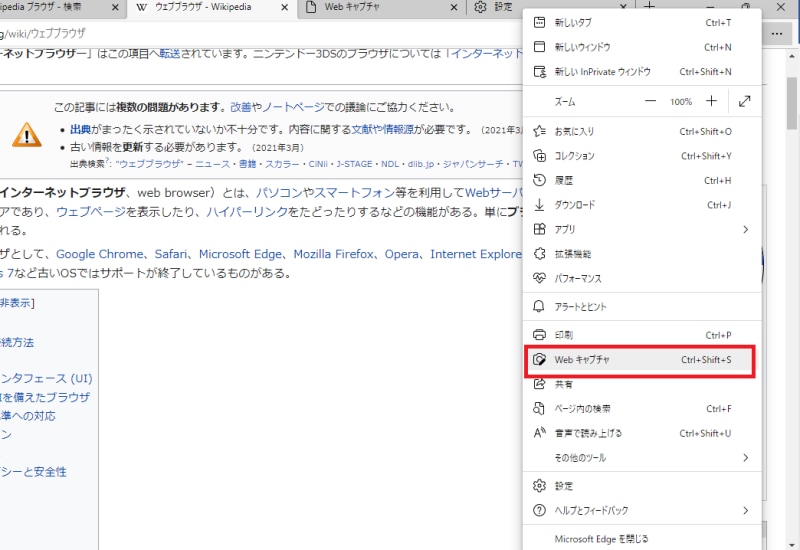Expand the その他のツール submenu

coord(745,458)
